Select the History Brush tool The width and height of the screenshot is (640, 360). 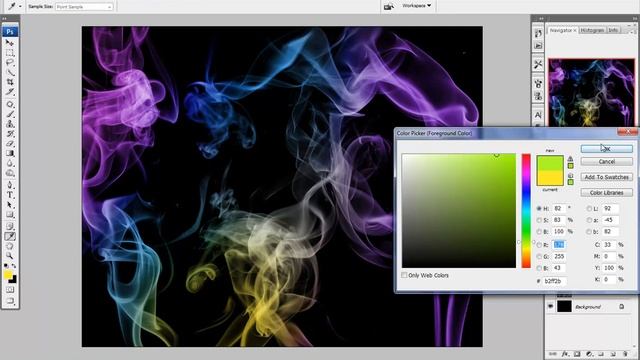pyautogui.click(x=10, y=133)
